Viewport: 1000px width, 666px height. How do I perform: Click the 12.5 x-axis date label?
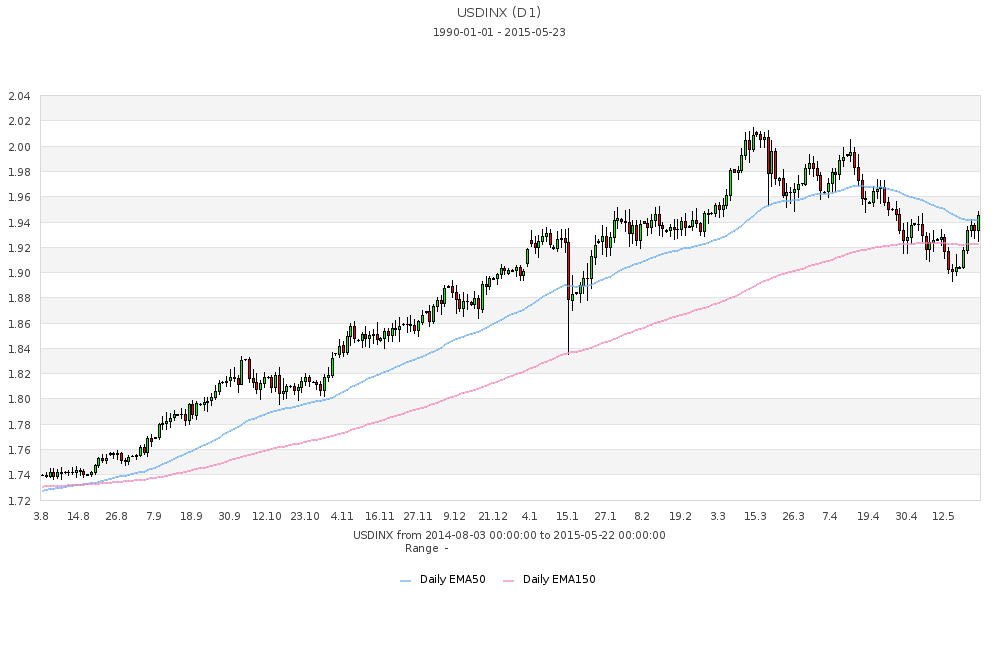(x=943, y=516)
